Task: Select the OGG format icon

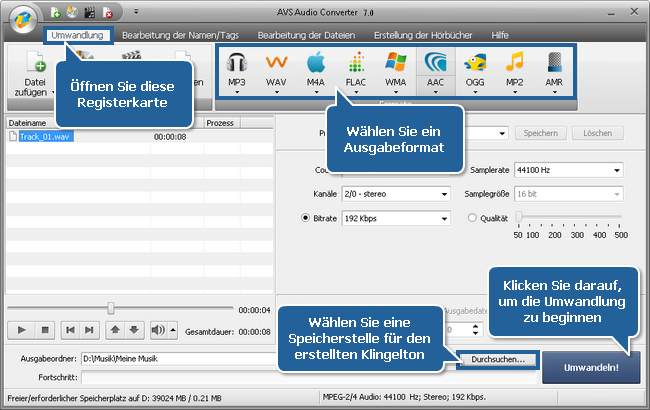Action: 476,68
